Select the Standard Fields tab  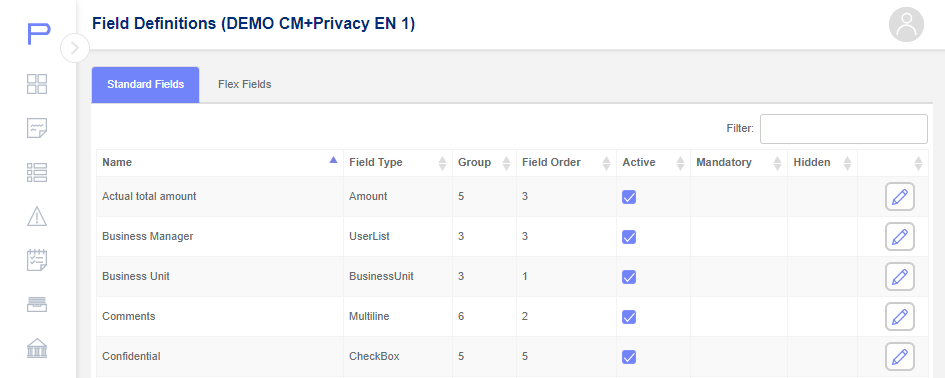pos(145,84)
